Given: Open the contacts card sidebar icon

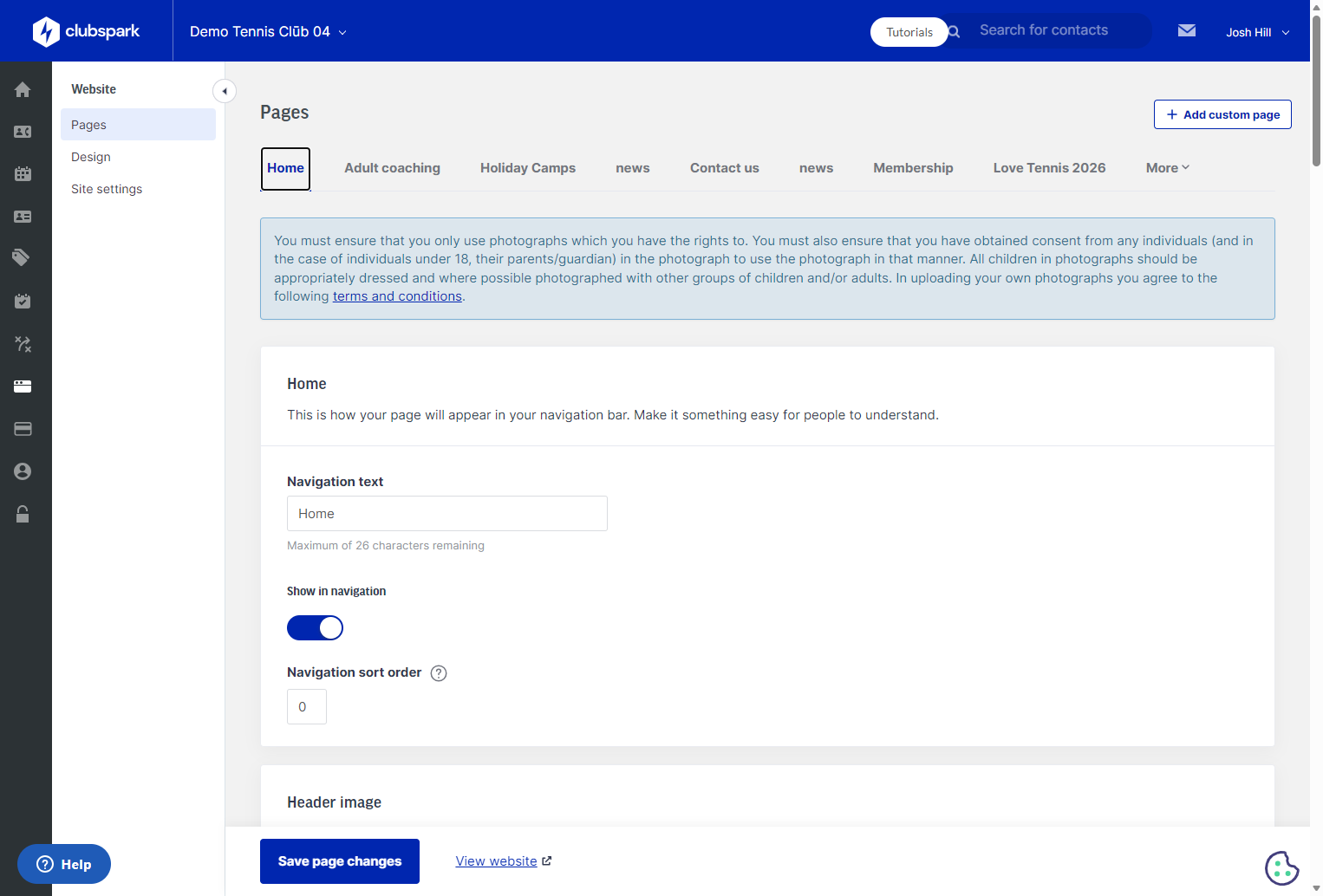Looking at the screenshot, I should click(23, 132).
